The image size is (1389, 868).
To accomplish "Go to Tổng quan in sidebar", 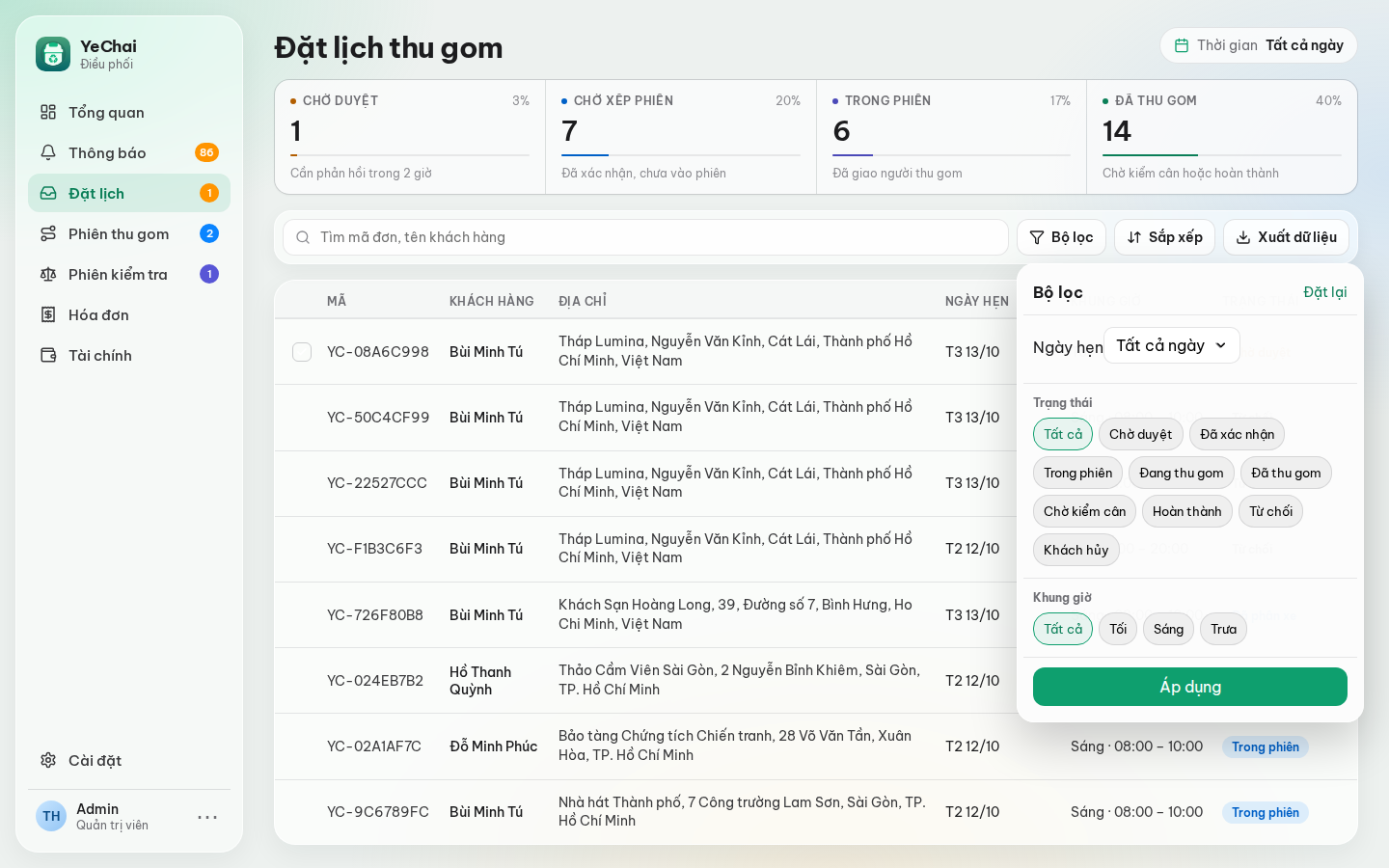I will 129,112.
